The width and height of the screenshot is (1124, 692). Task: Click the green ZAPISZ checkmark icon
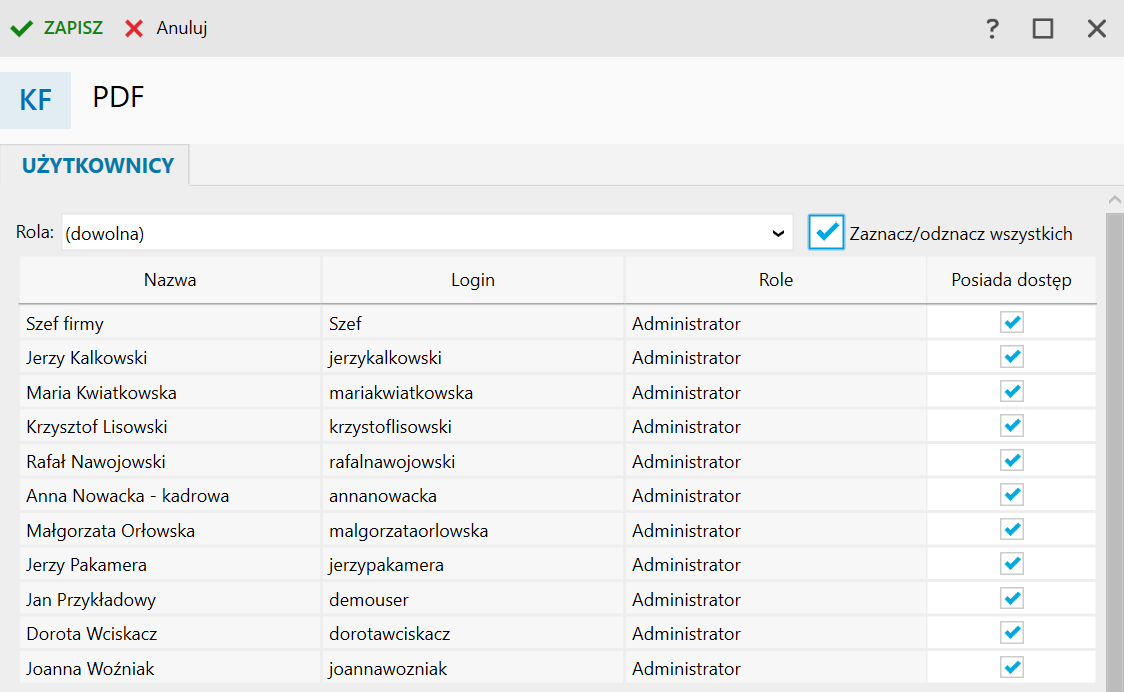(x=21, y=28)
